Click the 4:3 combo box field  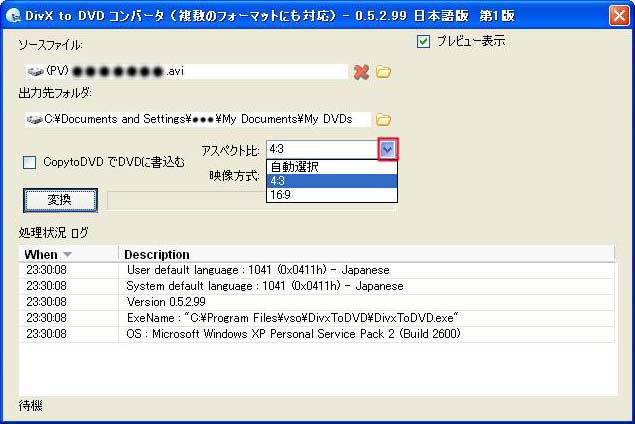pos(323,149)
